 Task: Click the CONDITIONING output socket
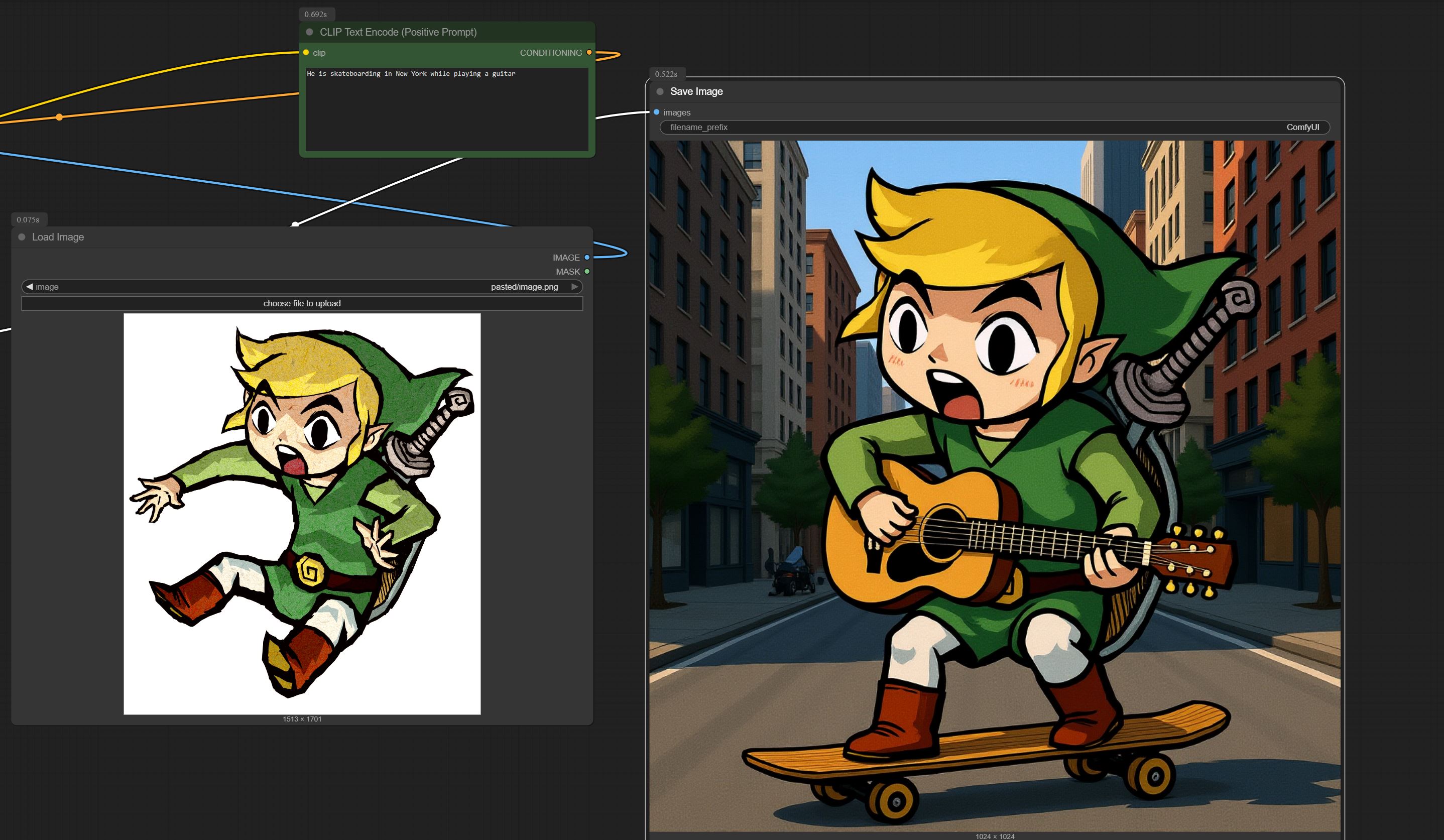click(589, 53)
